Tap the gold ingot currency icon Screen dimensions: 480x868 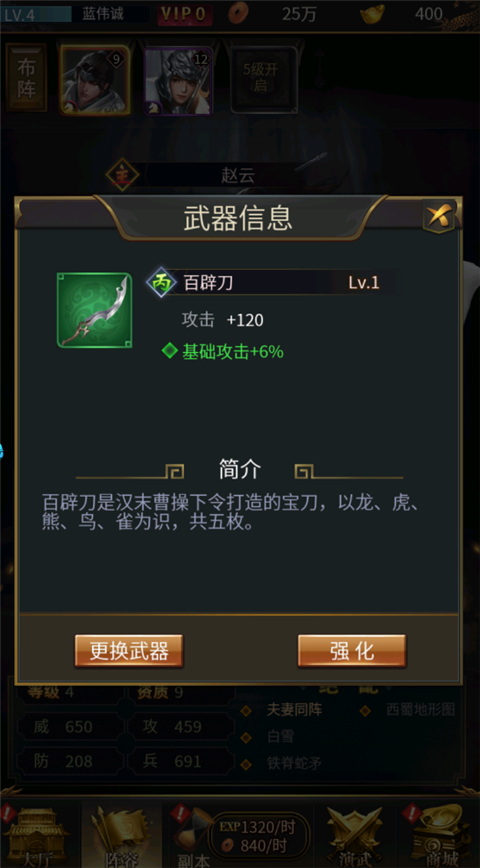pyautogui.click(x=373, y=14)
